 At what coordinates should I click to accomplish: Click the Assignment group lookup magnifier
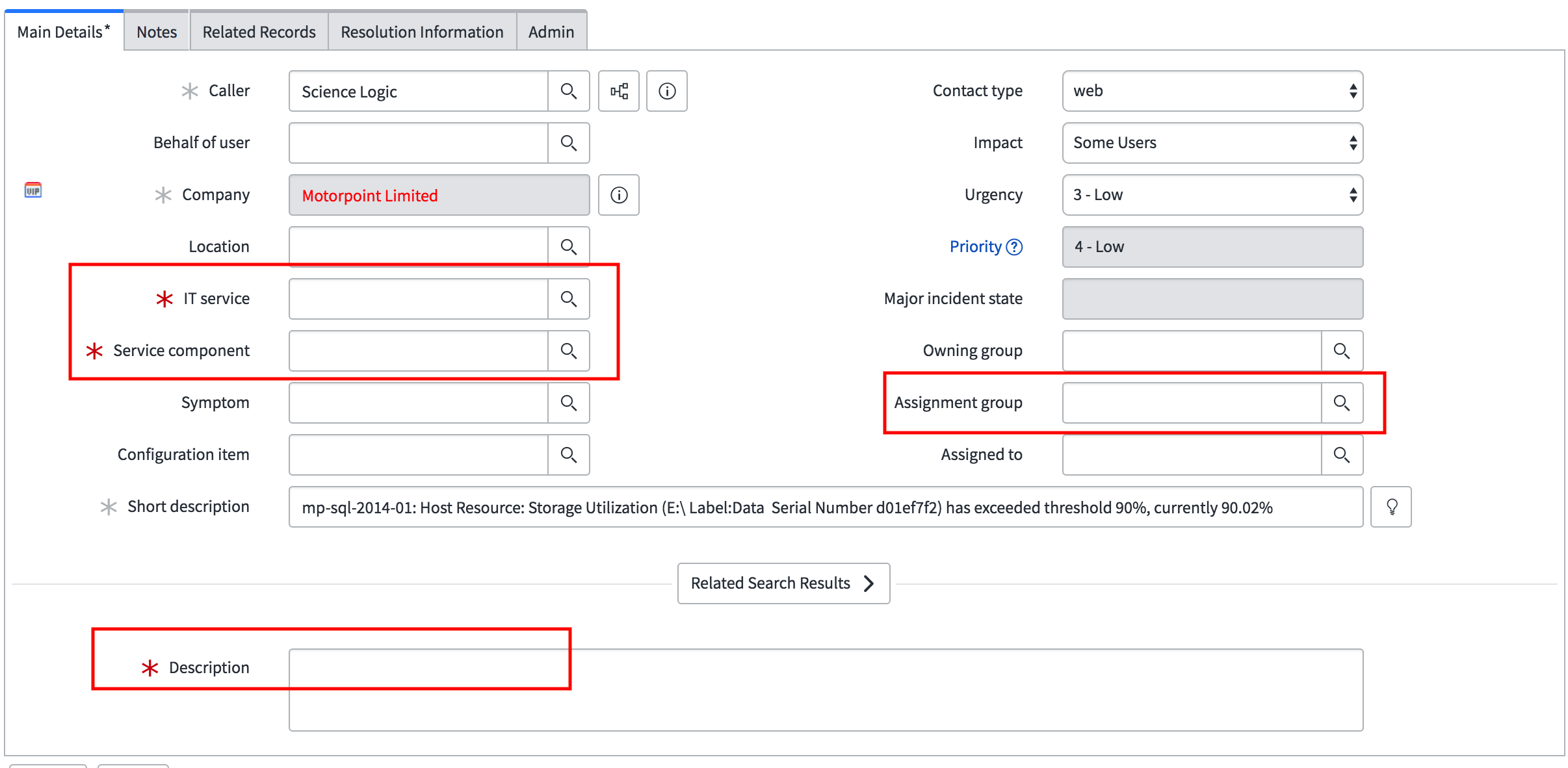1342,403
